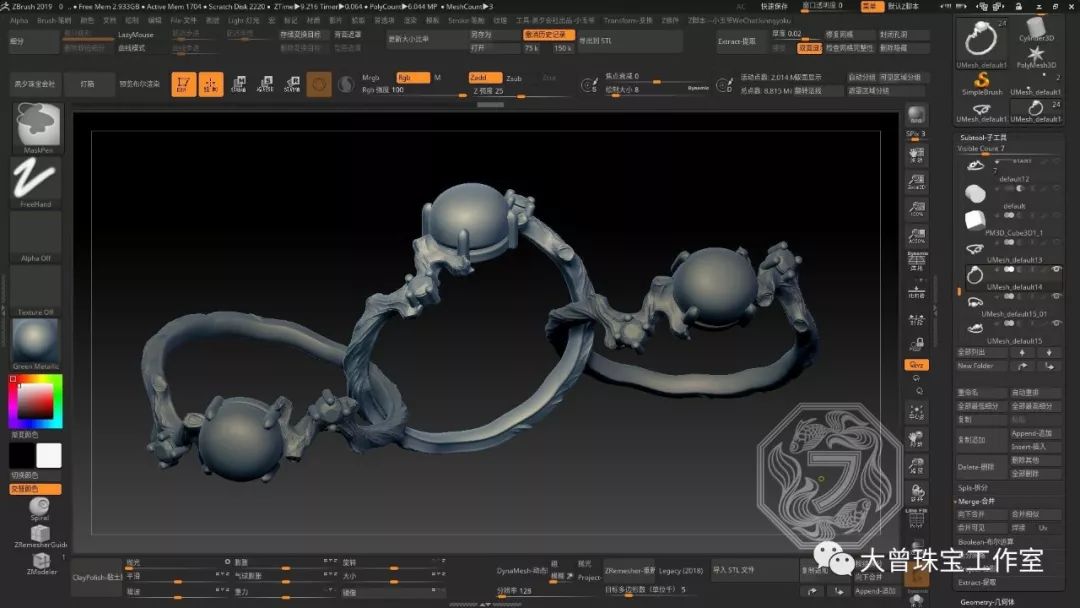Open the Brush menu
This screenshot has width=1080, height=608.
pos(54,21)
